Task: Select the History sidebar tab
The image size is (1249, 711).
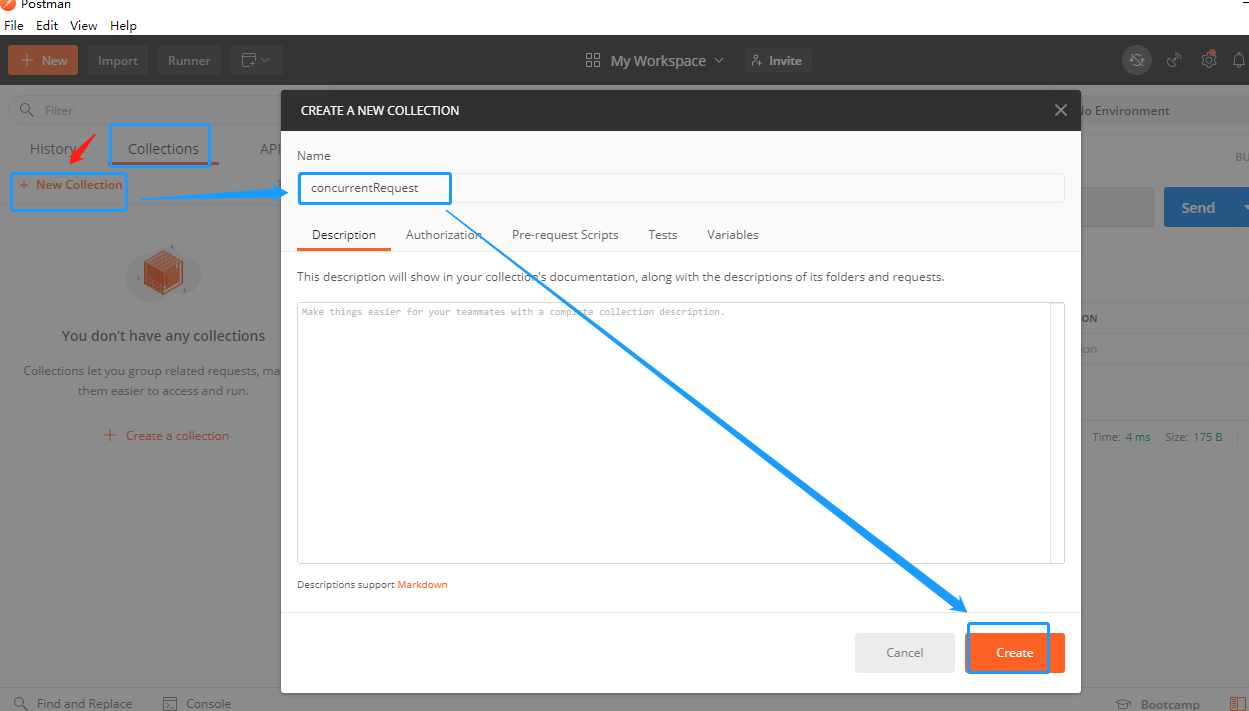Action: (52, 149)
